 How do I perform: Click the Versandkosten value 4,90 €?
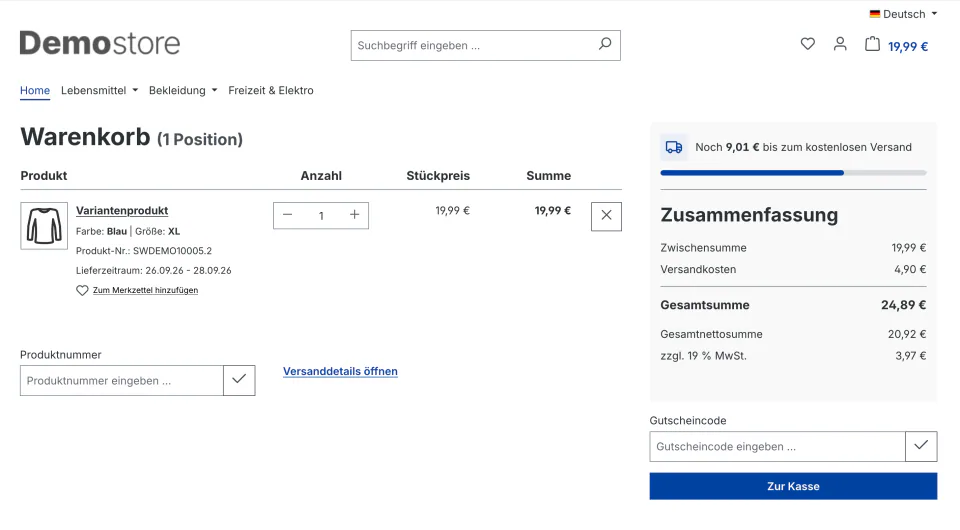[x=910, y=269]
